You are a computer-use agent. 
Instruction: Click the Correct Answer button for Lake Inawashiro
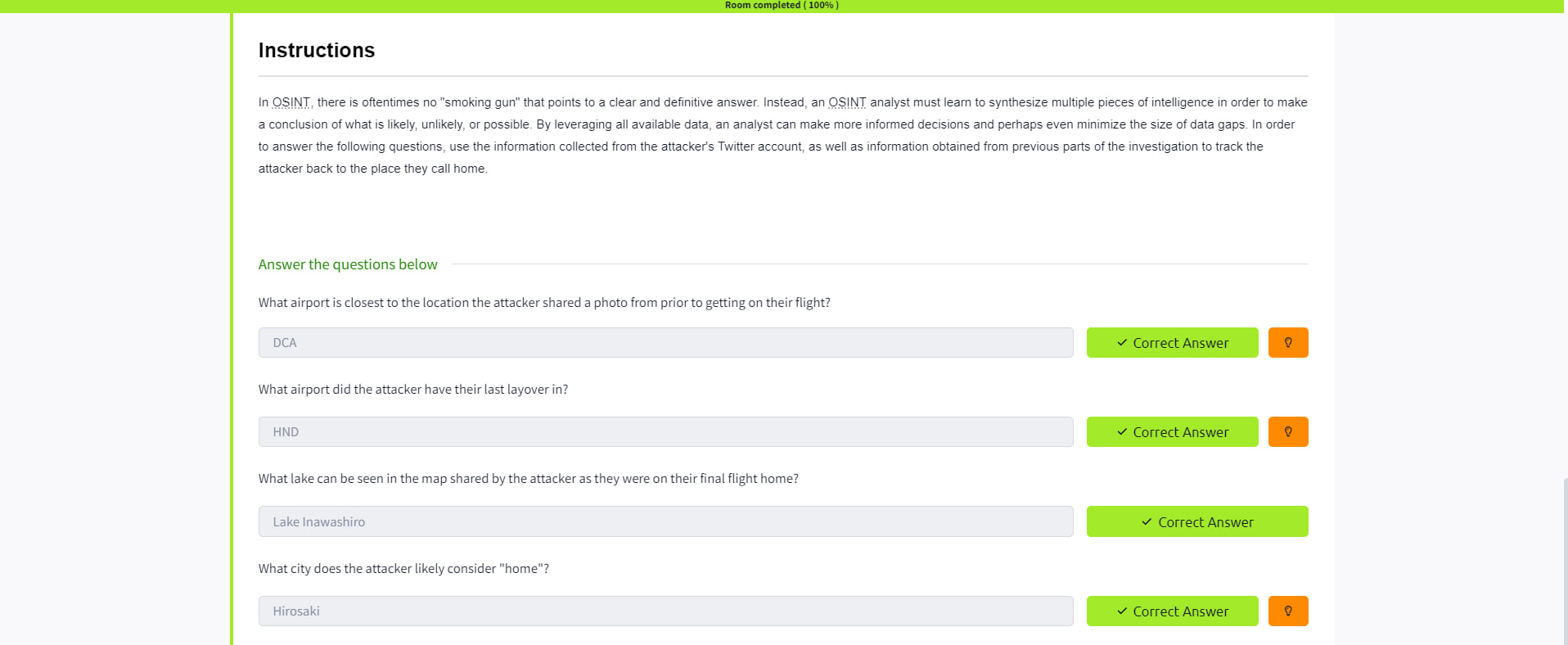1196,521
